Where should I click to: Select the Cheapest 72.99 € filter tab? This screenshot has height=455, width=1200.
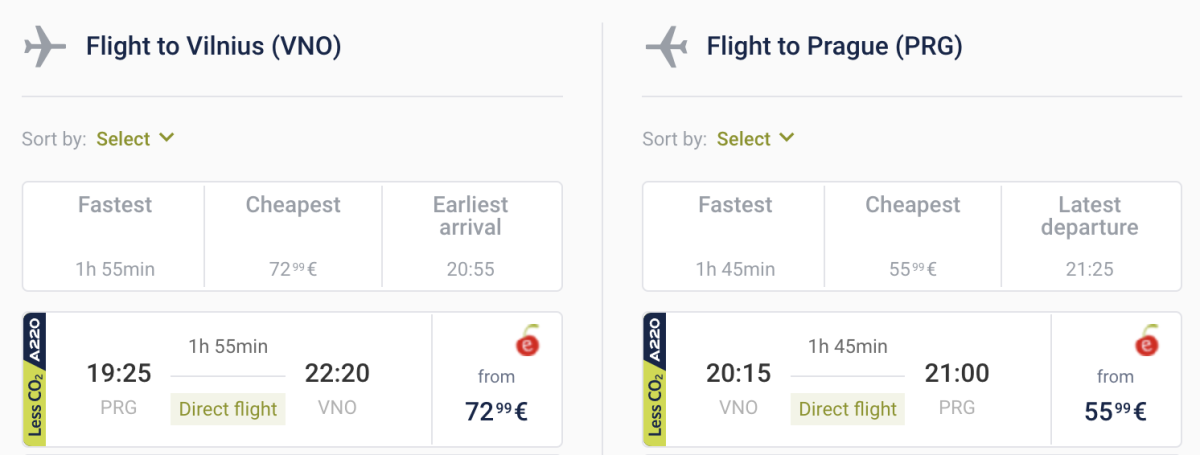click(293, 236)
